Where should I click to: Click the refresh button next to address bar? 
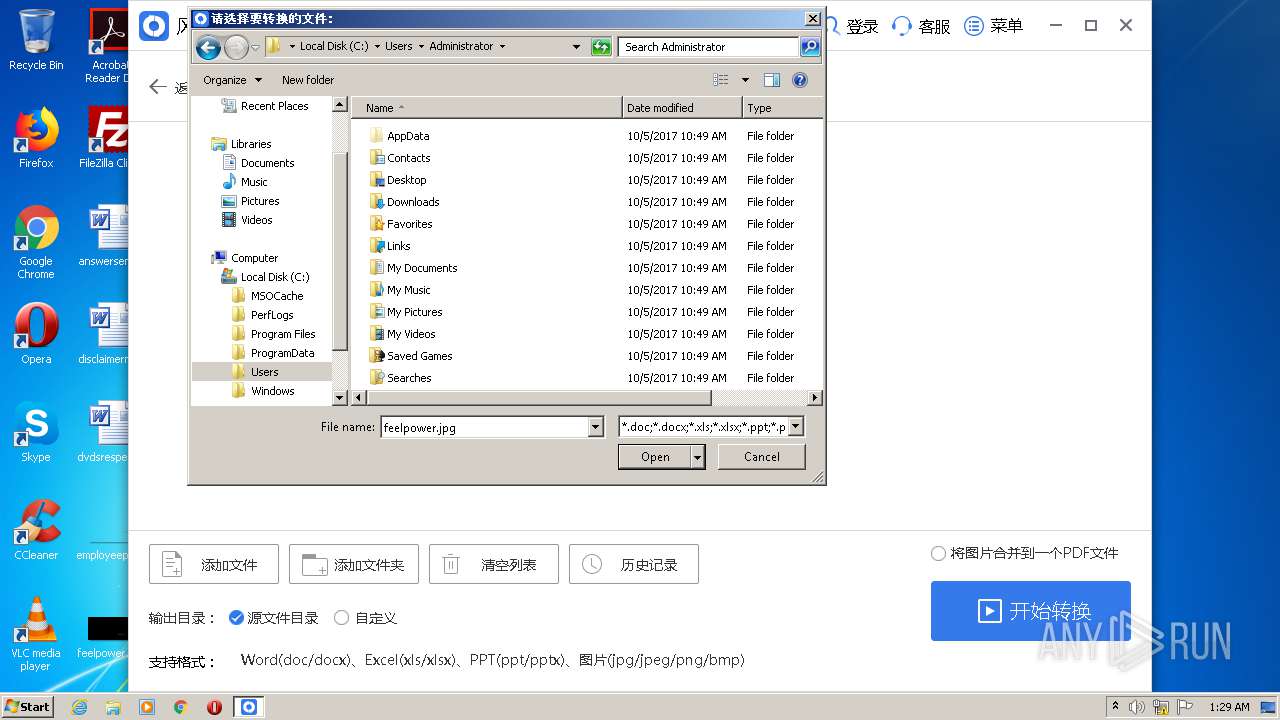tap(601, 46)
